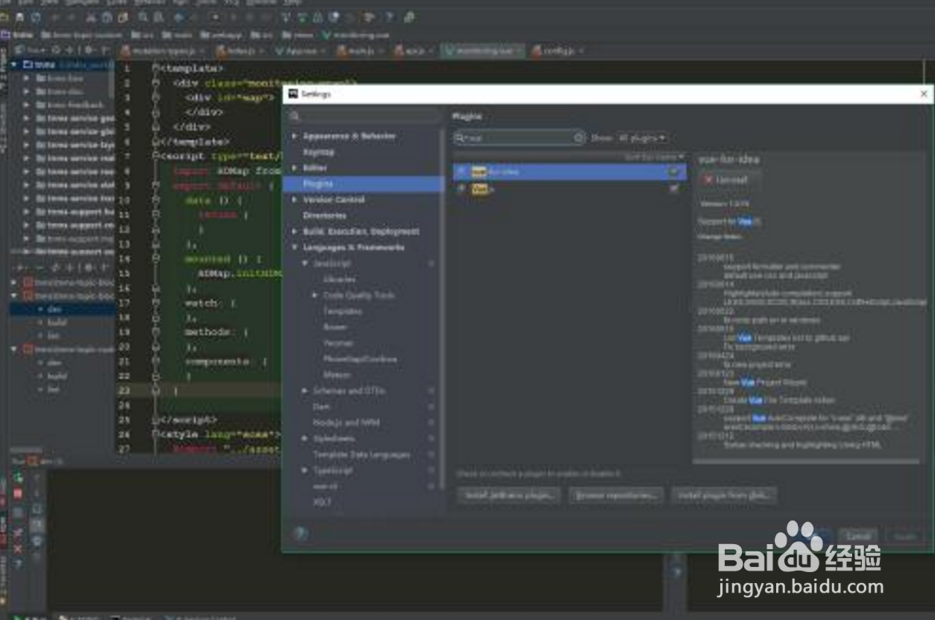Expand the Appearance & Behavior settings node
Image resolution: width=935 pixels, height=620 pixels.
tap(295, 136)
